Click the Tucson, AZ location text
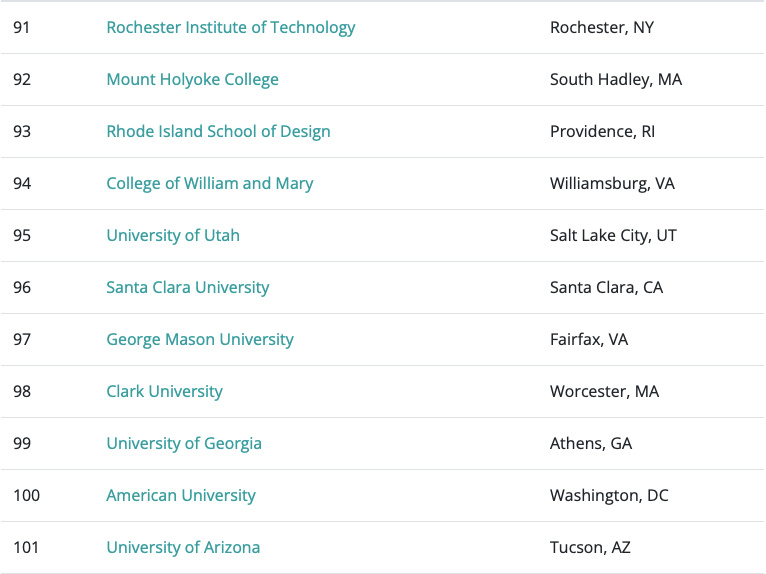This screenshot has height=574, width=766. click(590, 548)
